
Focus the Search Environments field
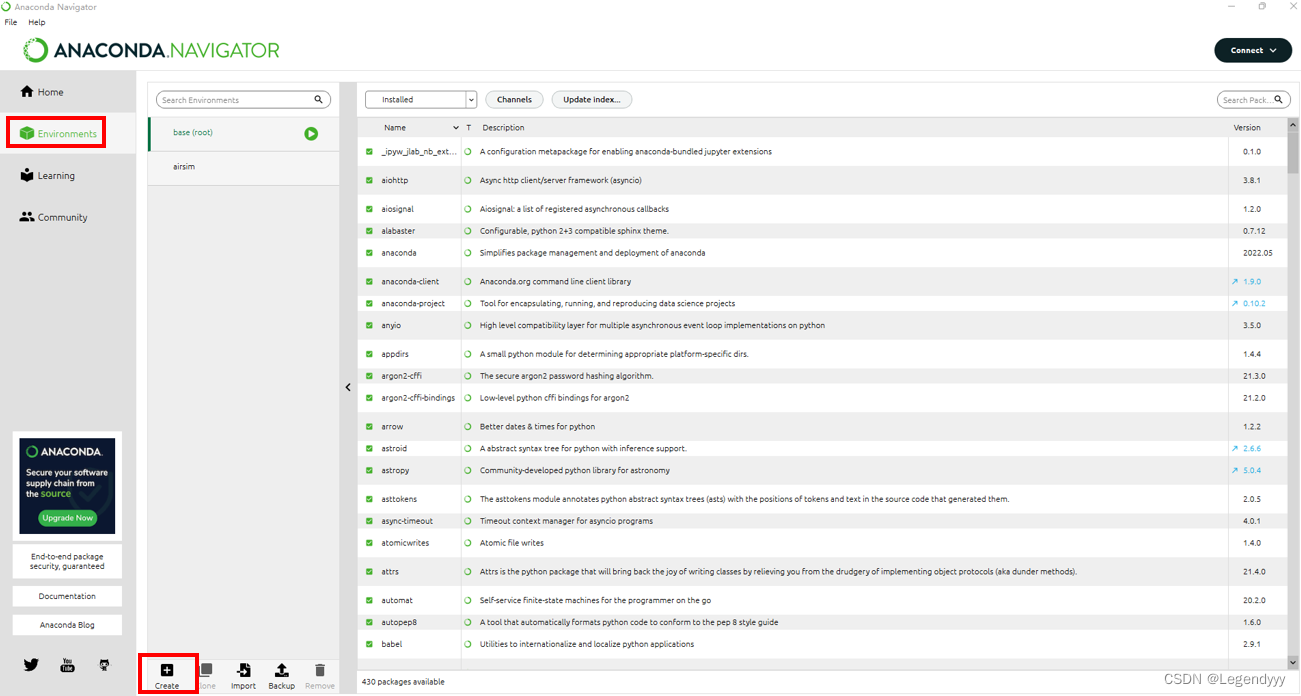(x=244, y=100)
